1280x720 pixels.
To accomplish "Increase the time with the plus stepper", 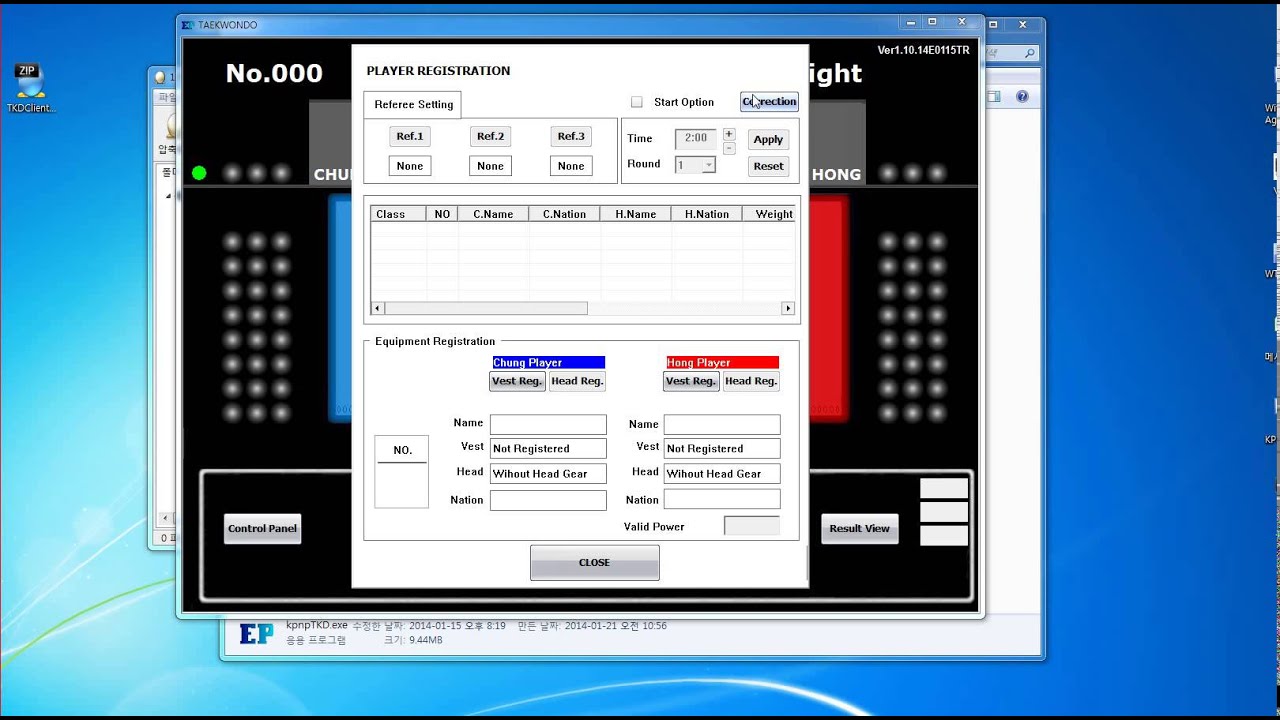I will pyautogui.click(x=728, y=134).
